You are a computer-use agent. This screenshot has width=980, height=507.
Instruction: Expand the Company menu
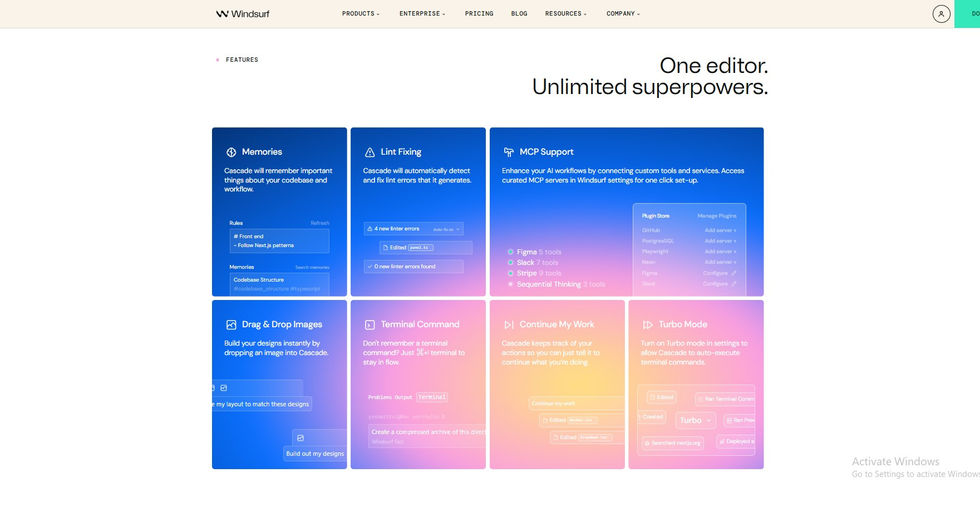[x=623, y=14]
